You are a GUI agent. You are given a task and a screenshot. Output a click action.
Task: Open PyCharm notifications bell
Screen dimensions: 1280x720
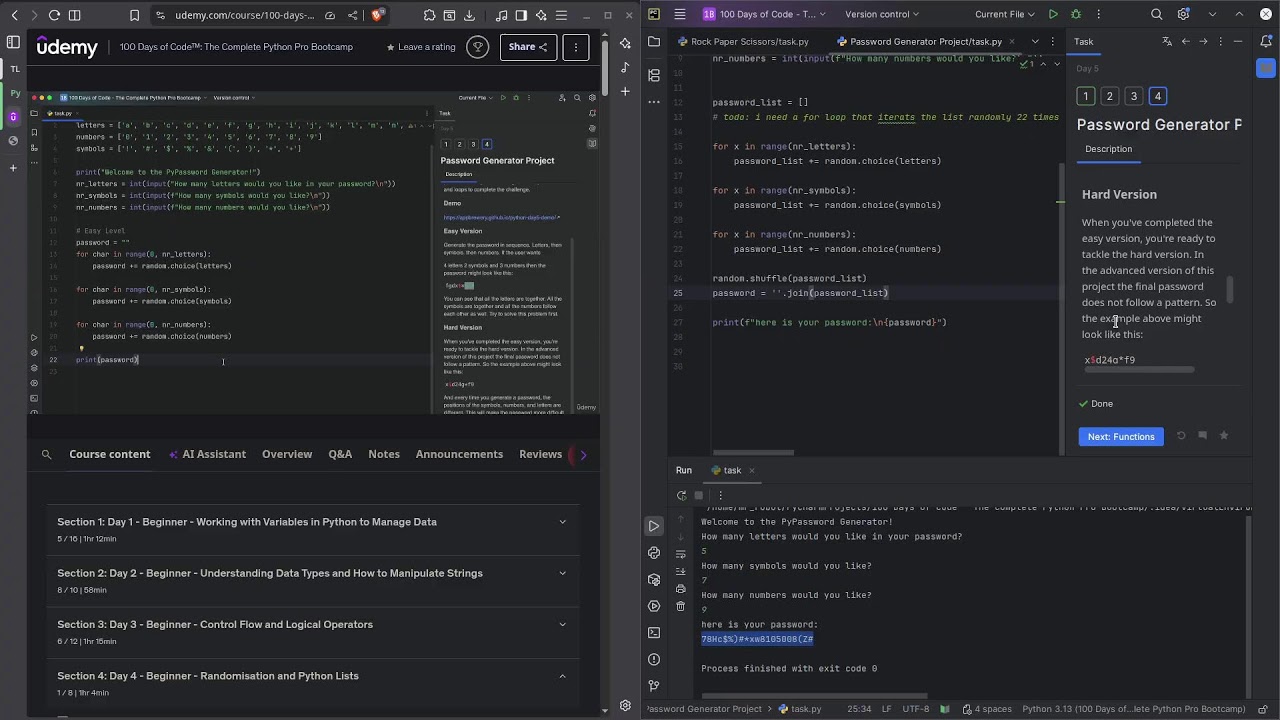(x=1266, y=41)
